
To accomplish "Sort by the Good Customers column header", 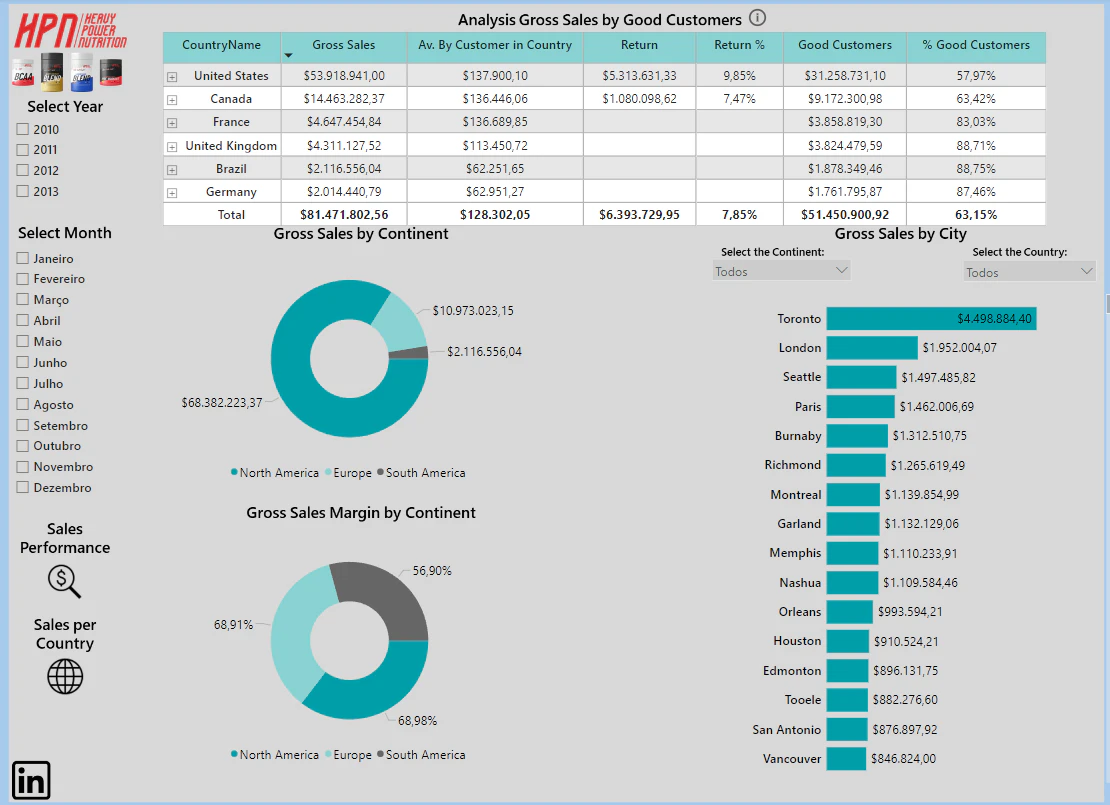I will [845, 45].
